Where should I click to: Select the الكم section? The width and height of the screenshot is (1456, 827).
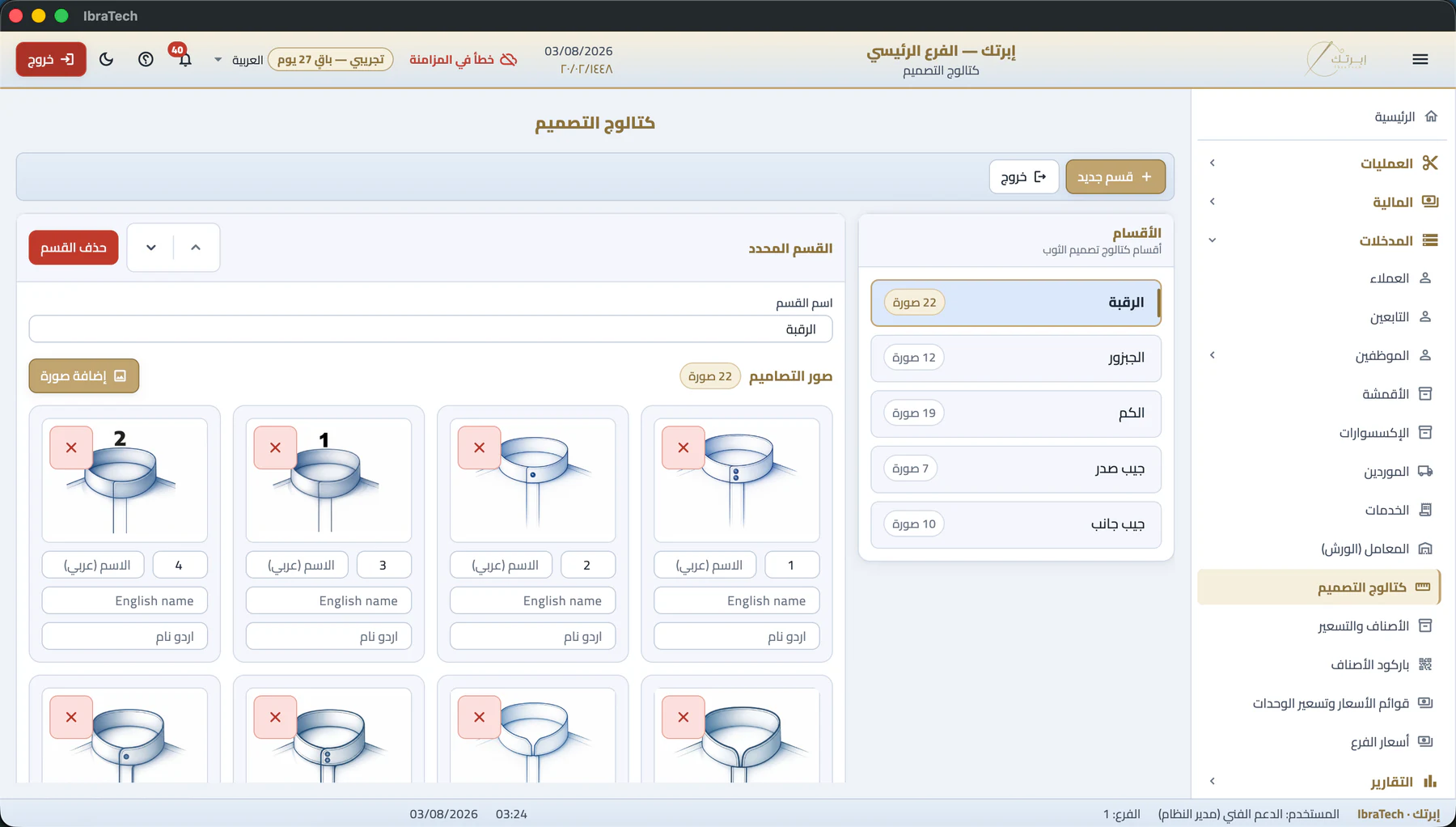click(1016, 413)
